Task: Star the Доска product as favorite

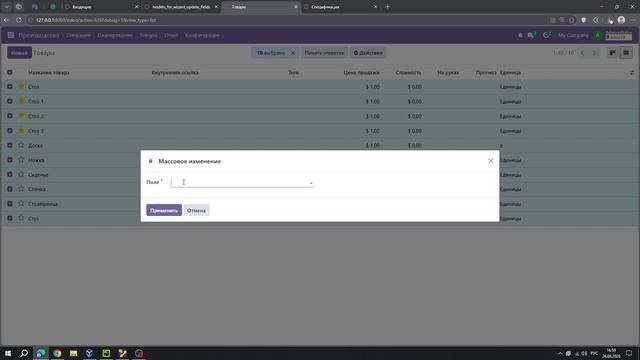Action: (21, 145)
